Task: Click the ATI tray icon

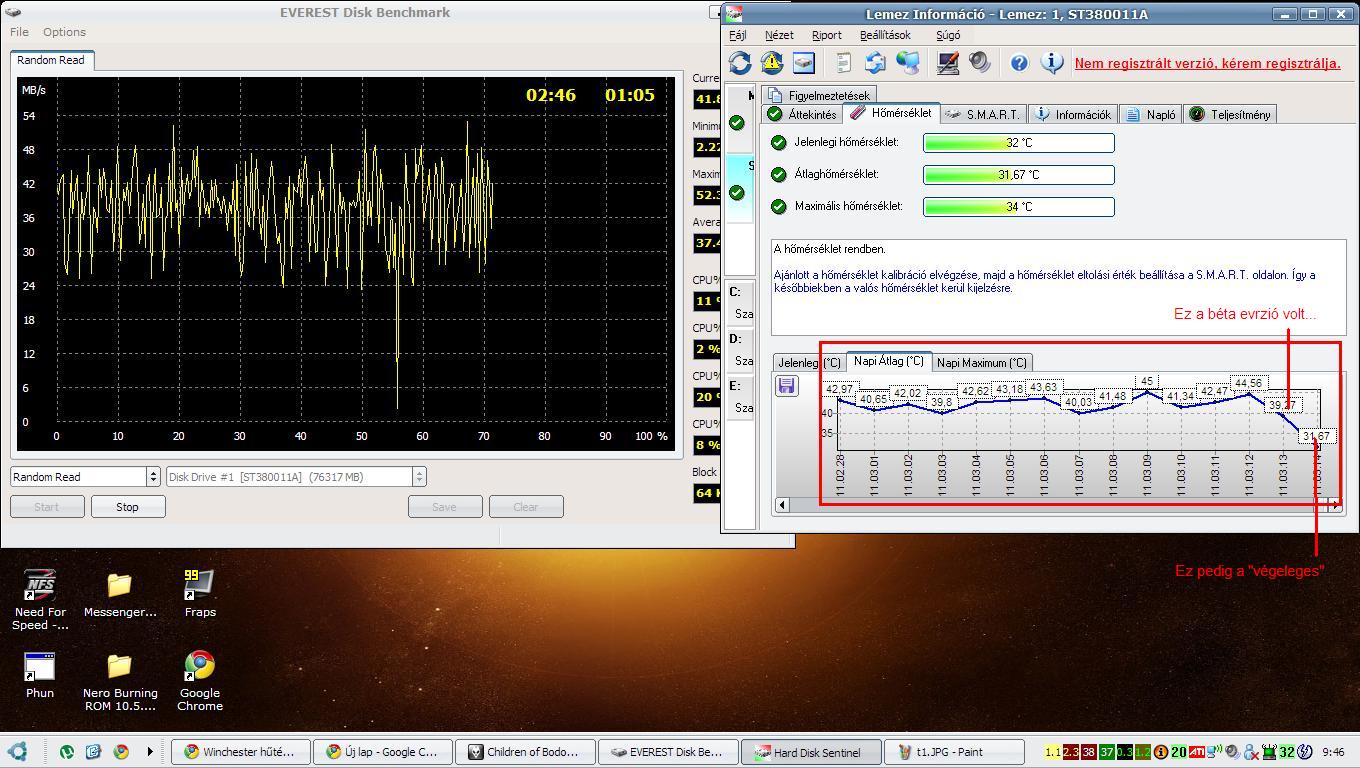Action: point(1197,752)
